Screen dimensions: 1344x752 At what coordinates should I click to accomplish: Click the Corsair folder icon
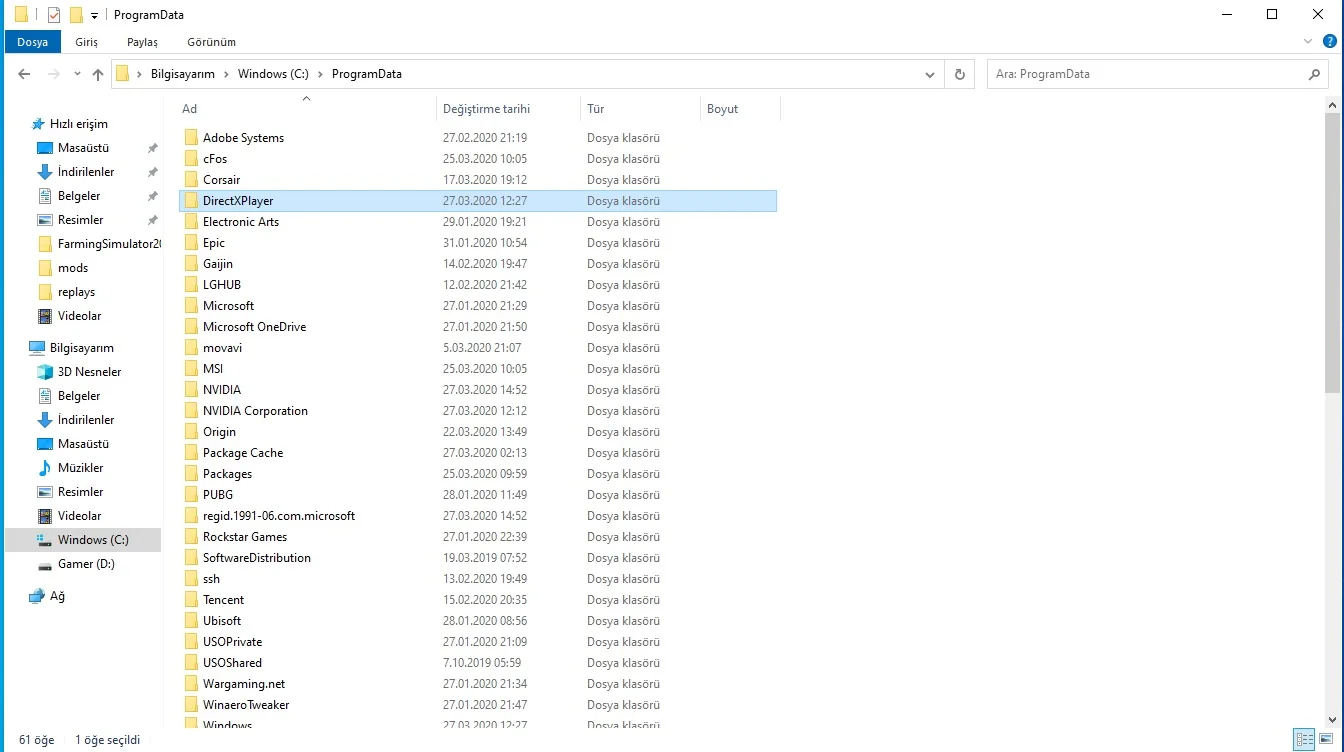coord(191,180)
